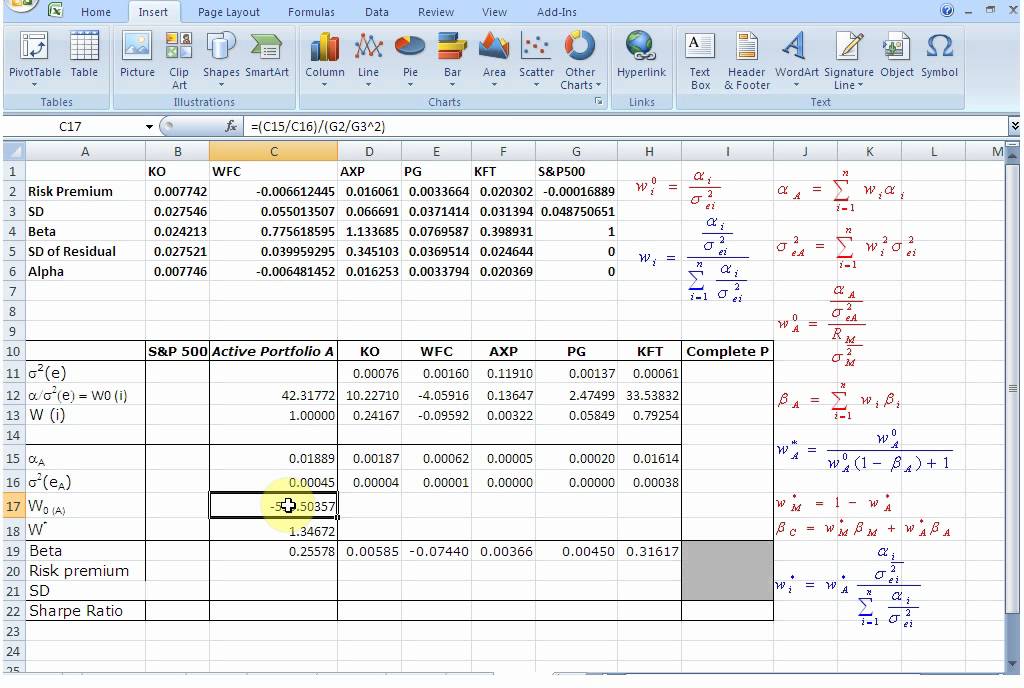Insert a Hyperlink
This screenshot has height=688, width=1024.
pos(641,56)
